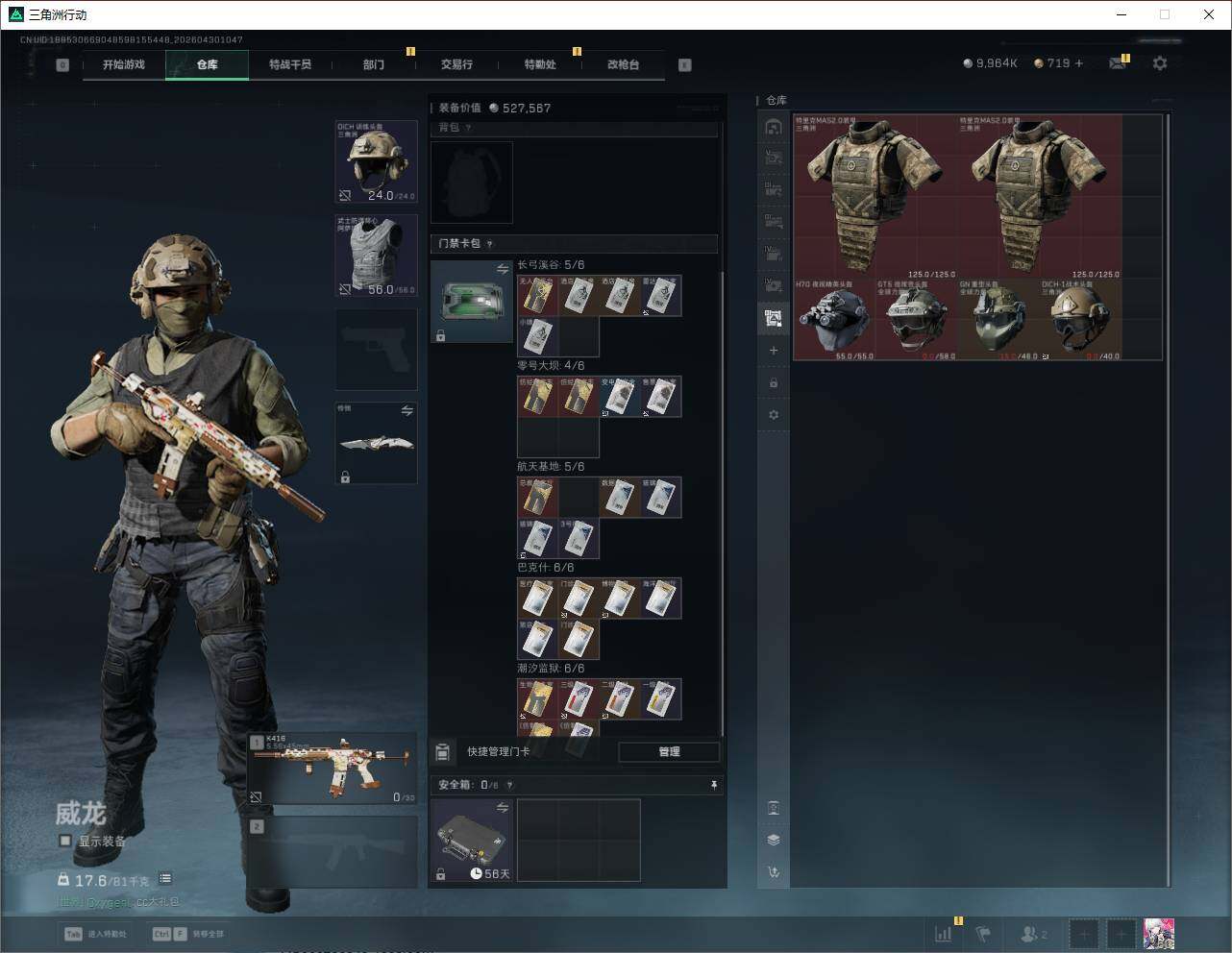Open the 部门 tab

tap(374, 64)
